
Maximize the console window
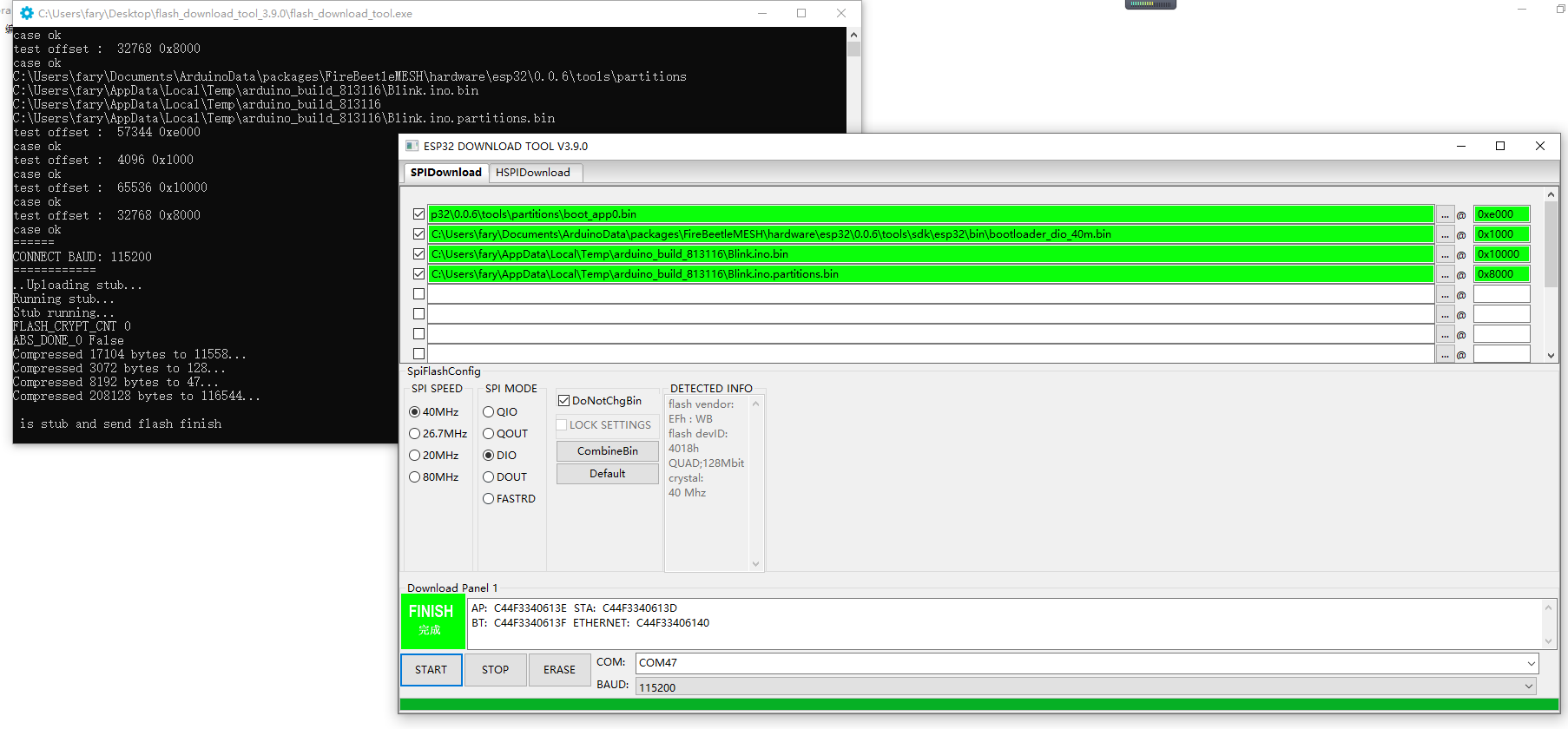[801, 13]
